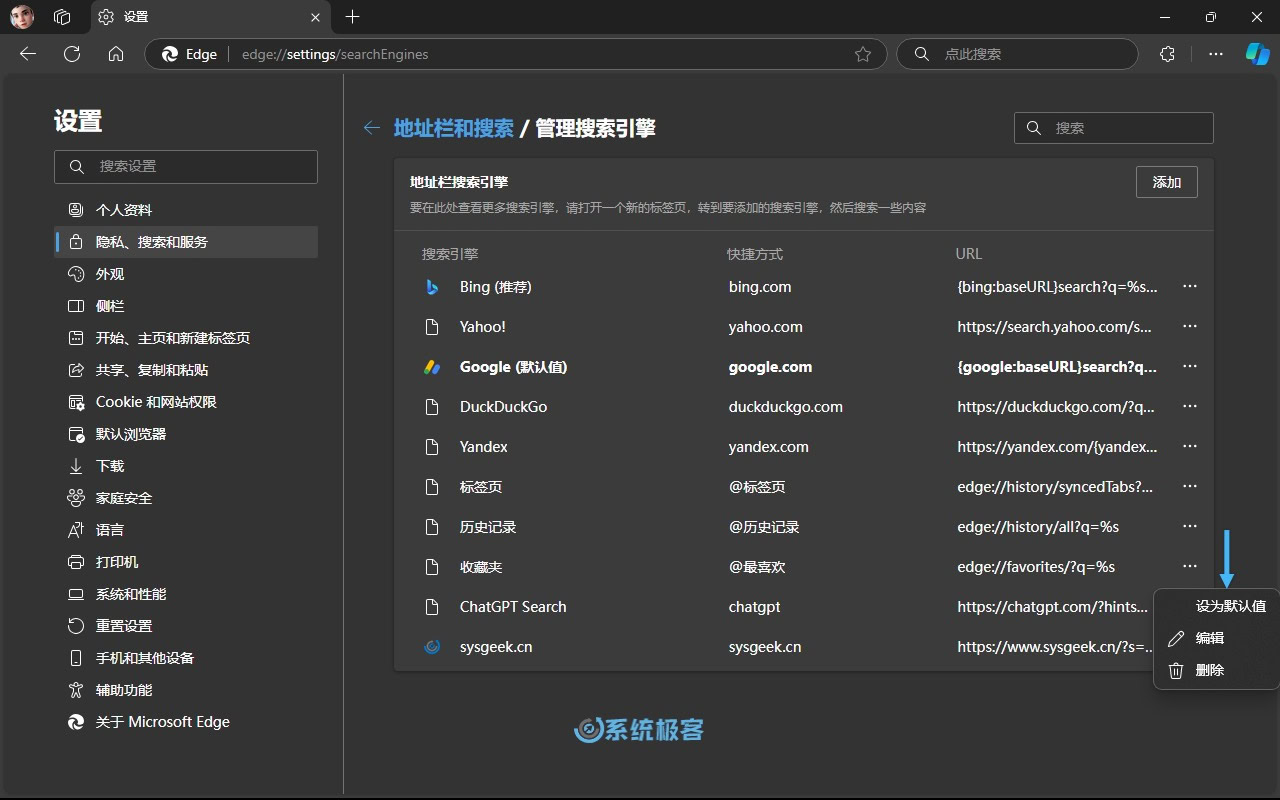1280x800 pixels.
Task: Open 家庭安全 settings section
Action: pyautogui.click(x=186, y=498)
